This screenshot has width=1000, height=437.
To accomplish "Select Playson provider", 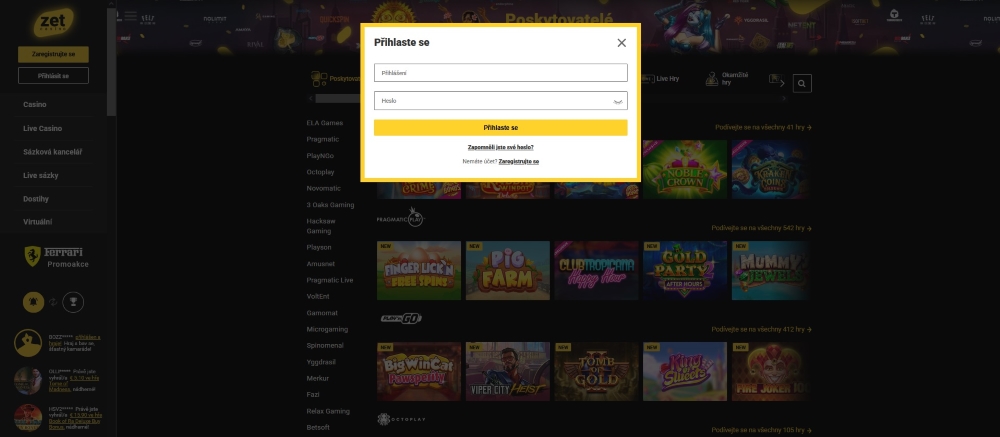I will tap(319, 247).
